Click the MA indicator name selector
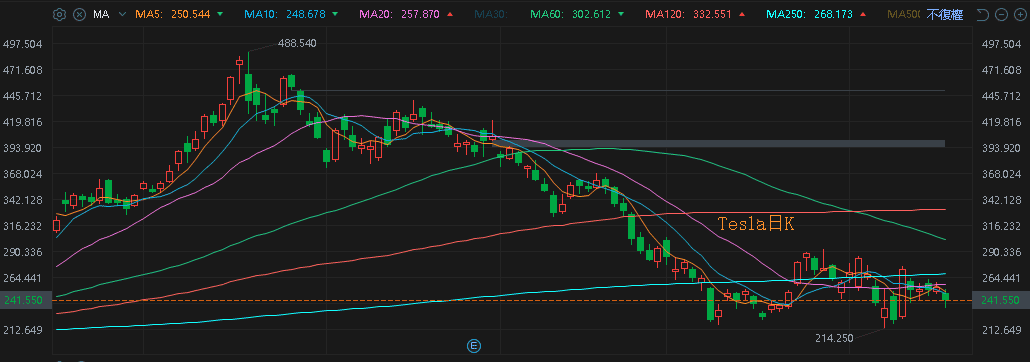The height and width of the screenshot is (362, 1030). (x=101, y=14)
